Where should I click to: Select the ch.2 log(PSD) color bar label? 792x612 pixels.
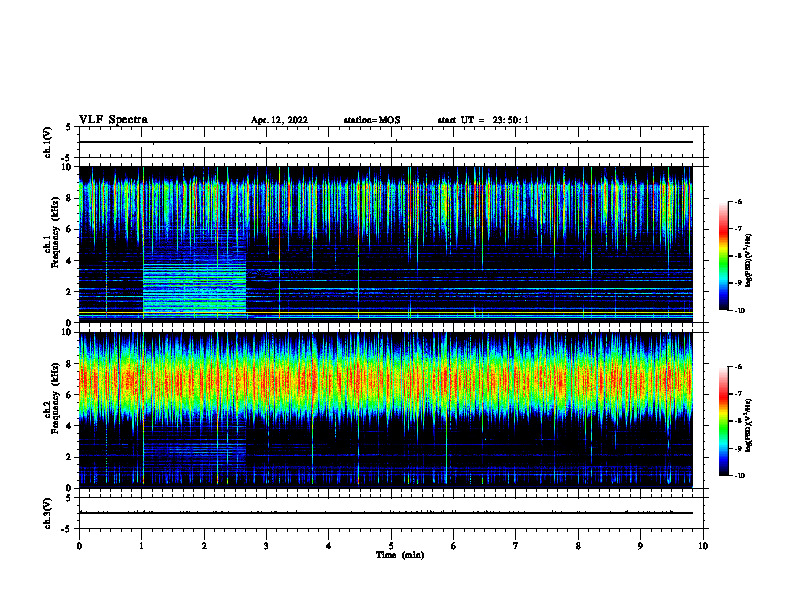pyautogui.click(x=749, y=425)
